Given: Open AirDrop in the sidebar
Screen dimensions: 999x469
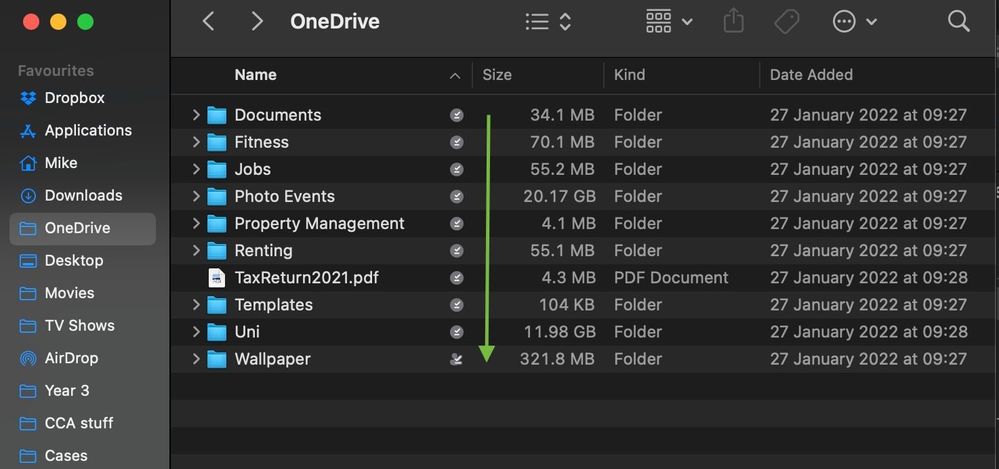Looking at the screenshot, I should click(x=83, y=358).
